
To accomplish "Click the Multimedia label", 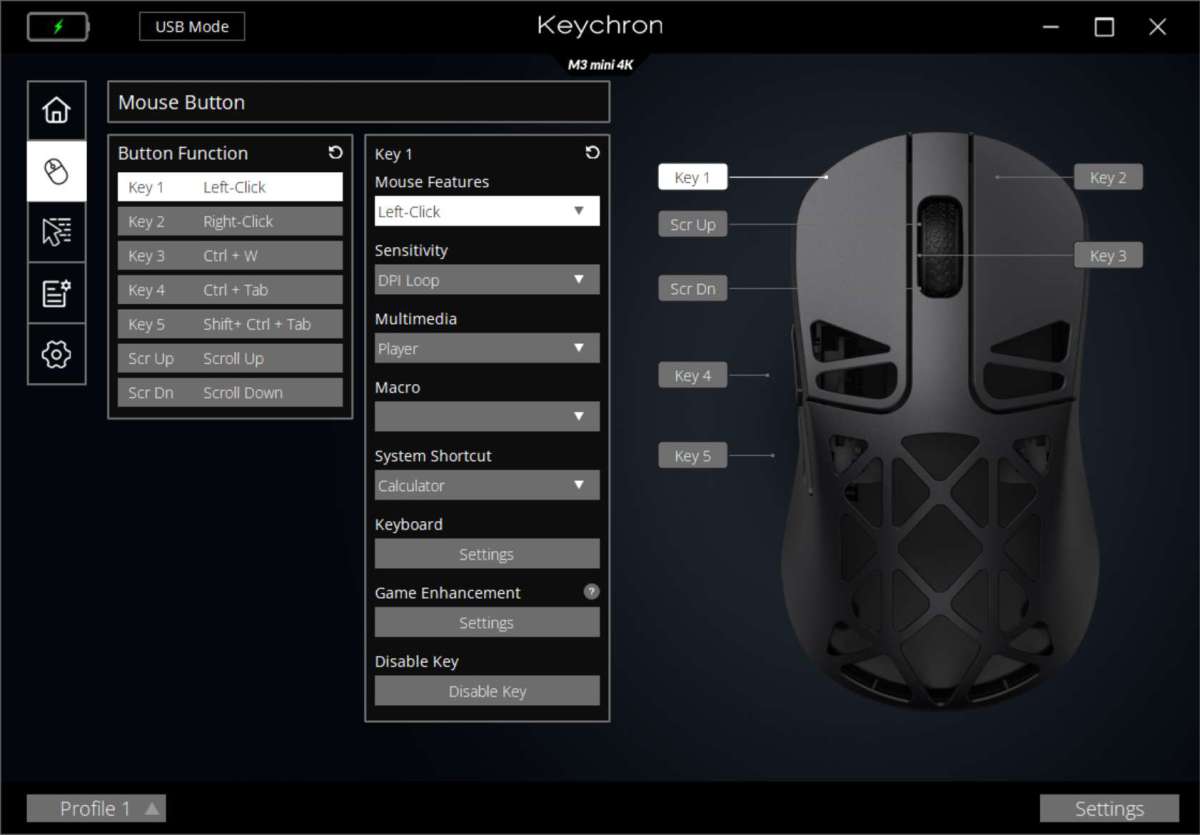I will [416, 319].
